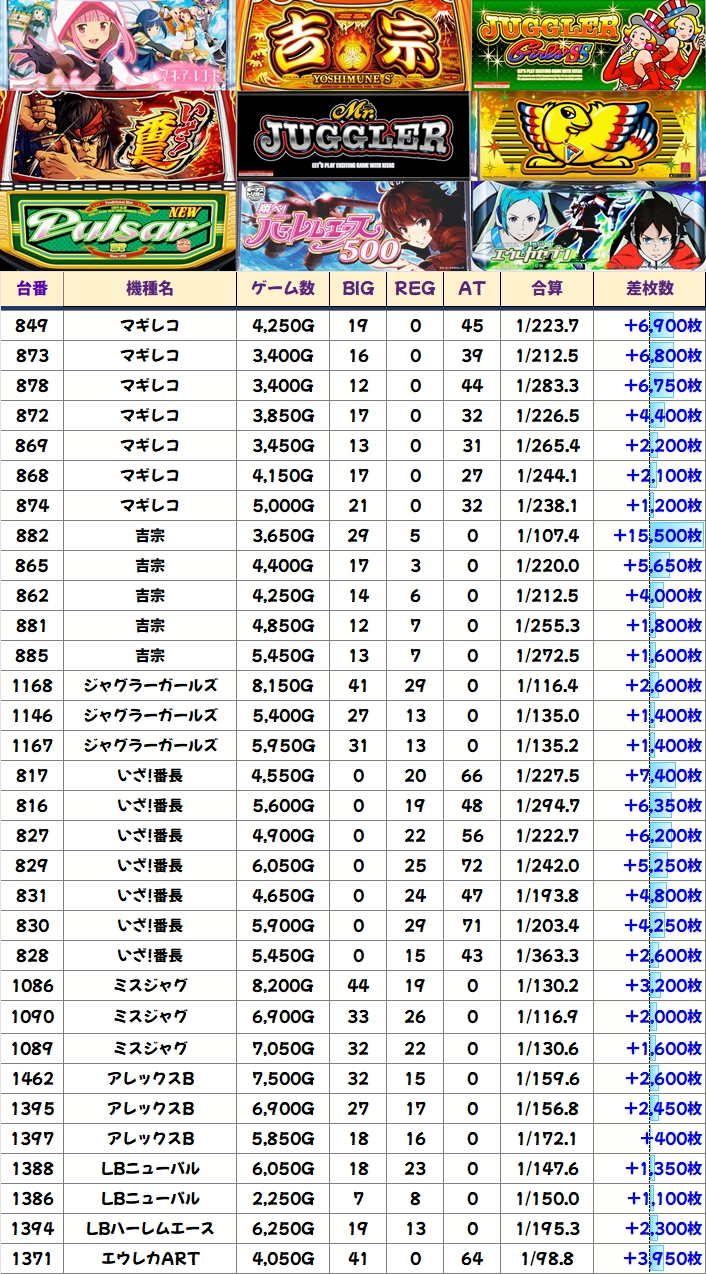Select the ゲーム数 column header
706x1274 pixels.
point(284,289)
